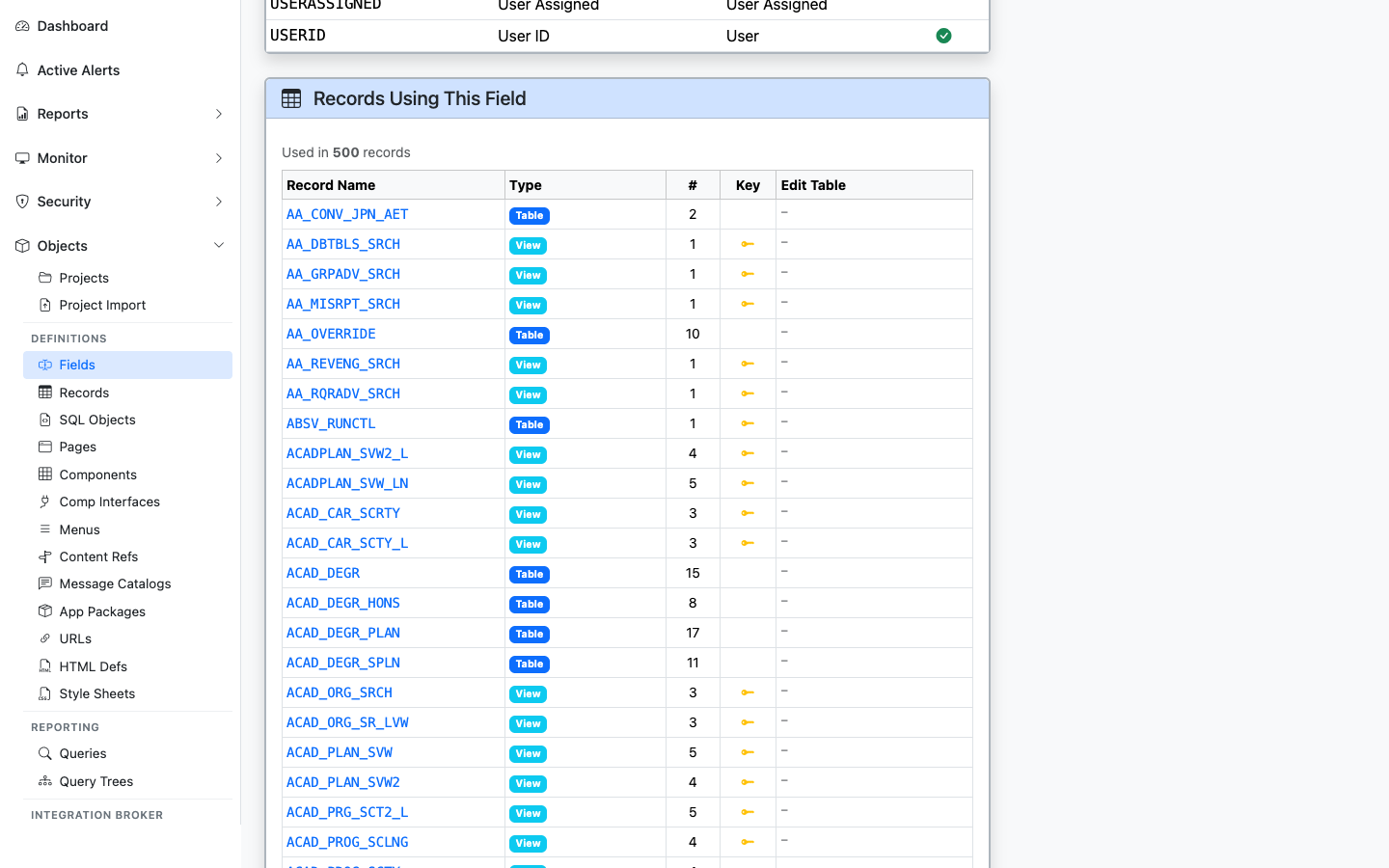Click the 'Used in 500 records' text
This screenshot has width=1389, height=868.
point(346,152)
